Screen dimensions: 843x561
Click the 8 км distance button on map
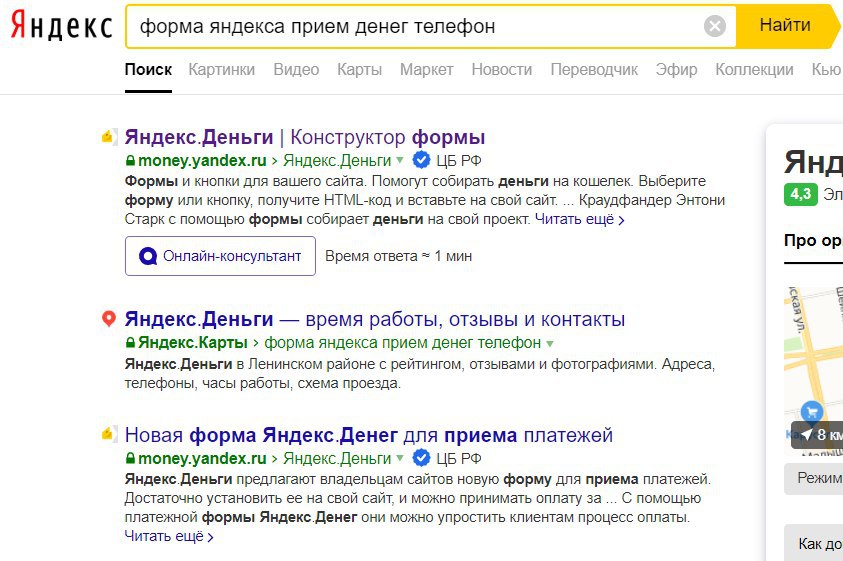(x=817, y=435)
